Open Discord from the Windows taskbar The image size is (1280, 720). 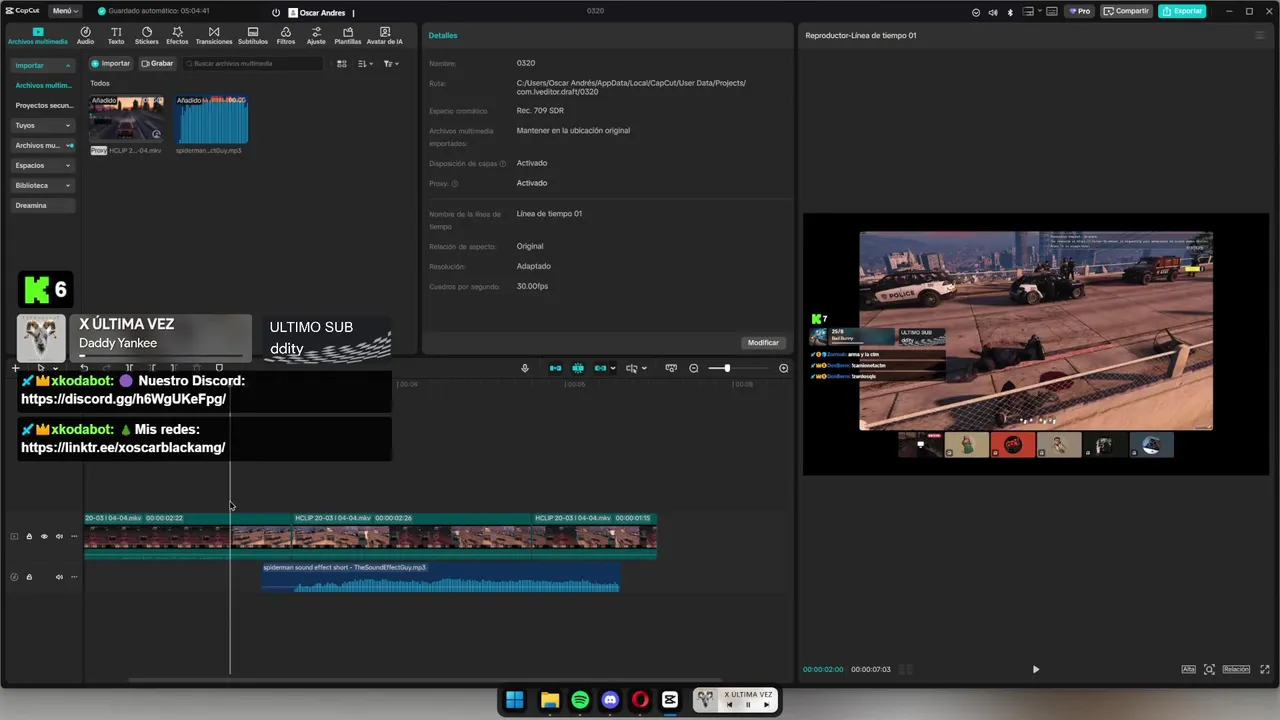pos(610,700)
